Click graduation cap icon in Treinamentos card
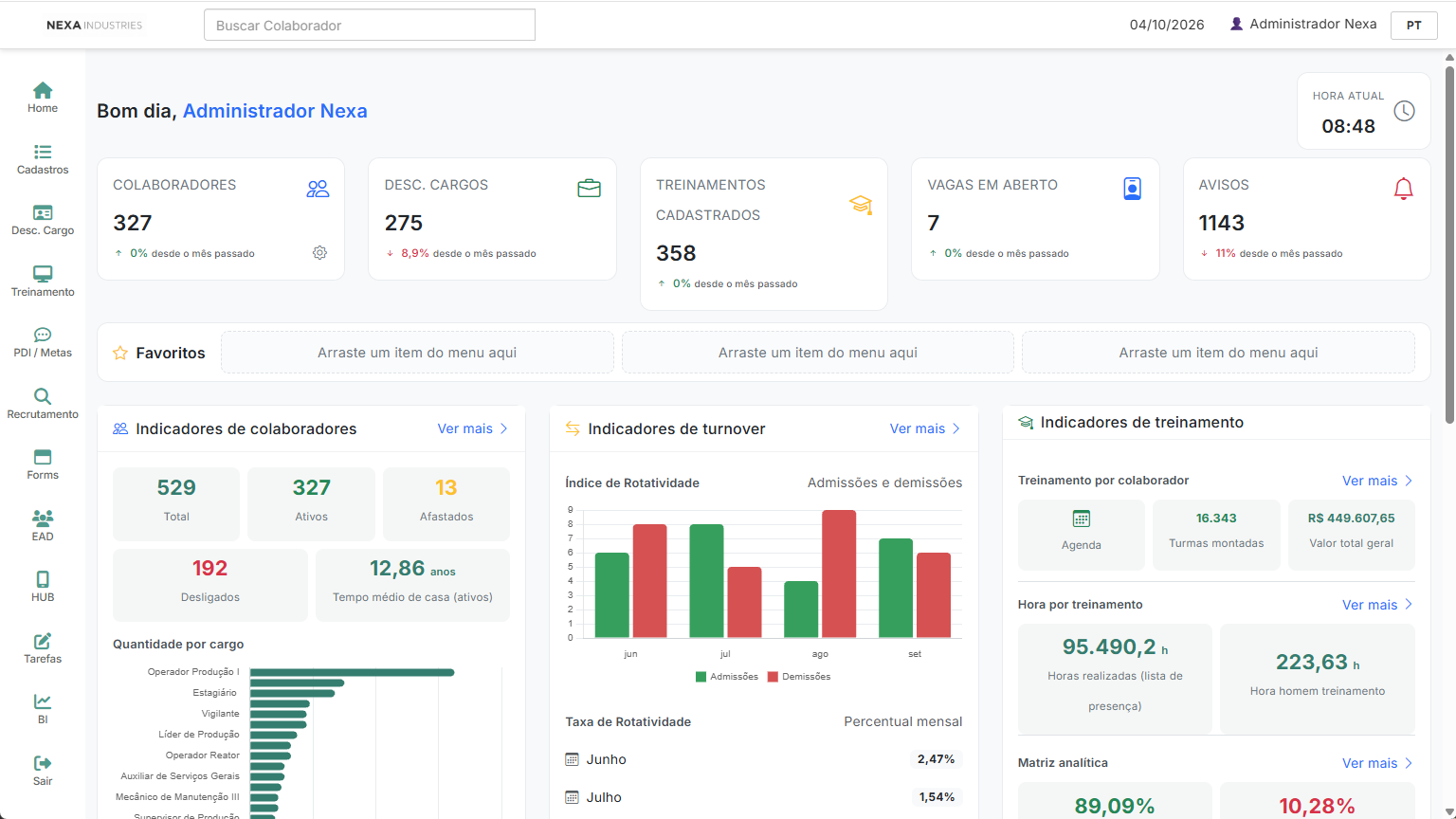The width and height of the screenshot is (1456, 819). click(861, 204)
